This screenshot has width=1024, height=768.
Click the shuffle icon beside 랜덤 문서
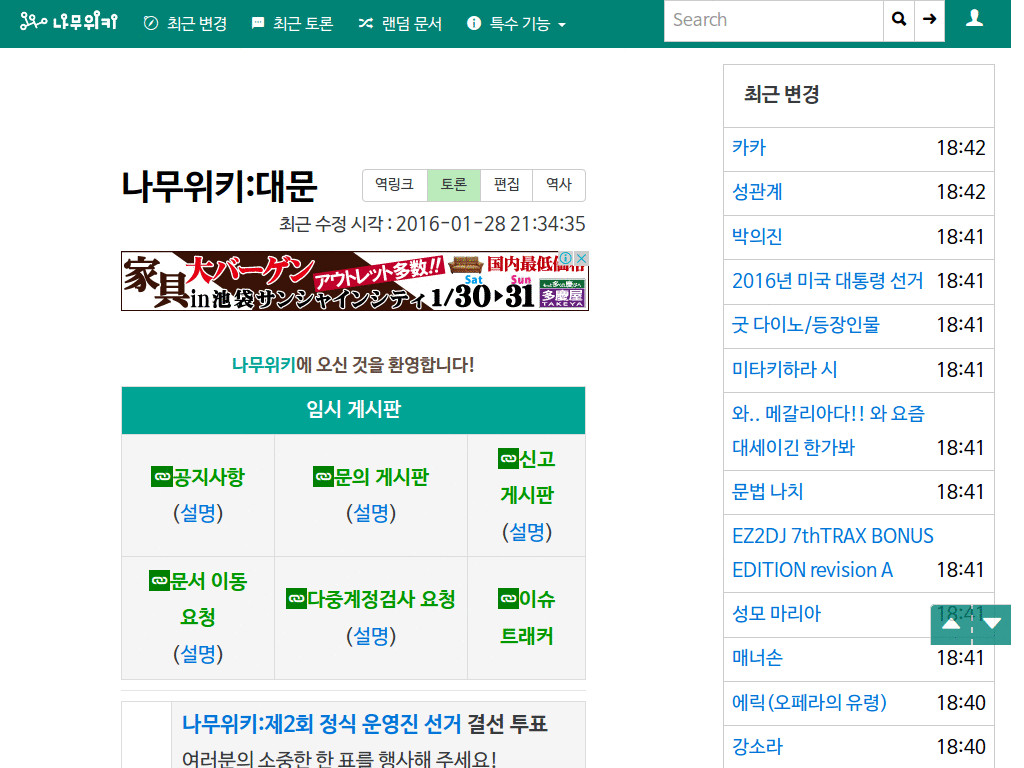click(x=365, y=20)
